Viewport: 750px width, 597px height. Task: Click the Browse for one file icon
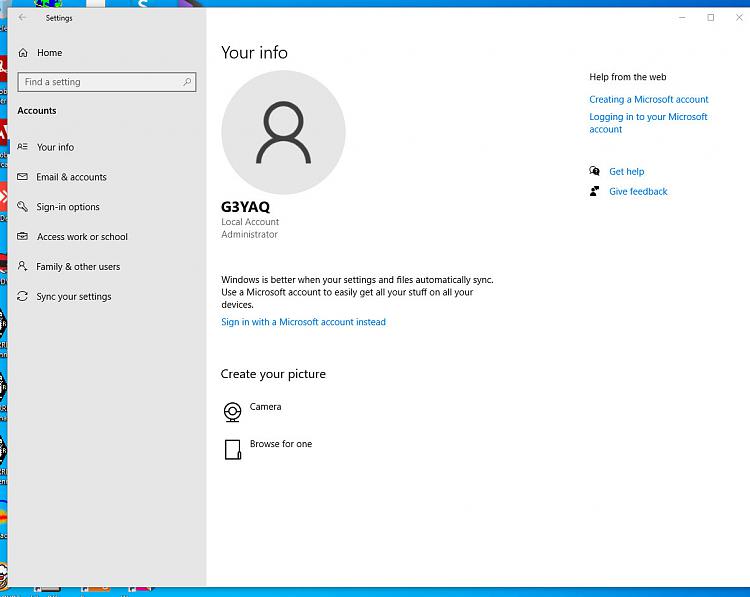pos(233,449)
